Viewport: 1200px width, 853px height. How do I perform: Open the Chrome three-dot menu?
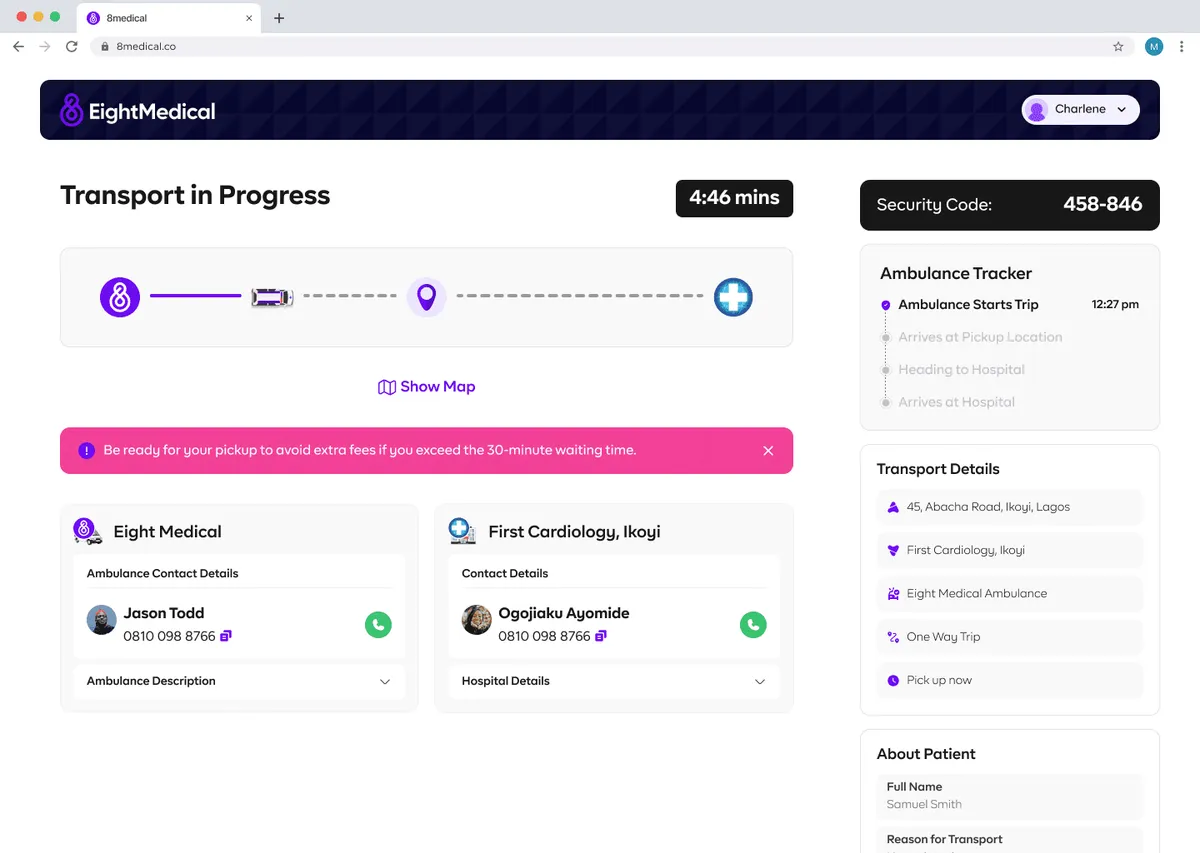[1182, 46]
